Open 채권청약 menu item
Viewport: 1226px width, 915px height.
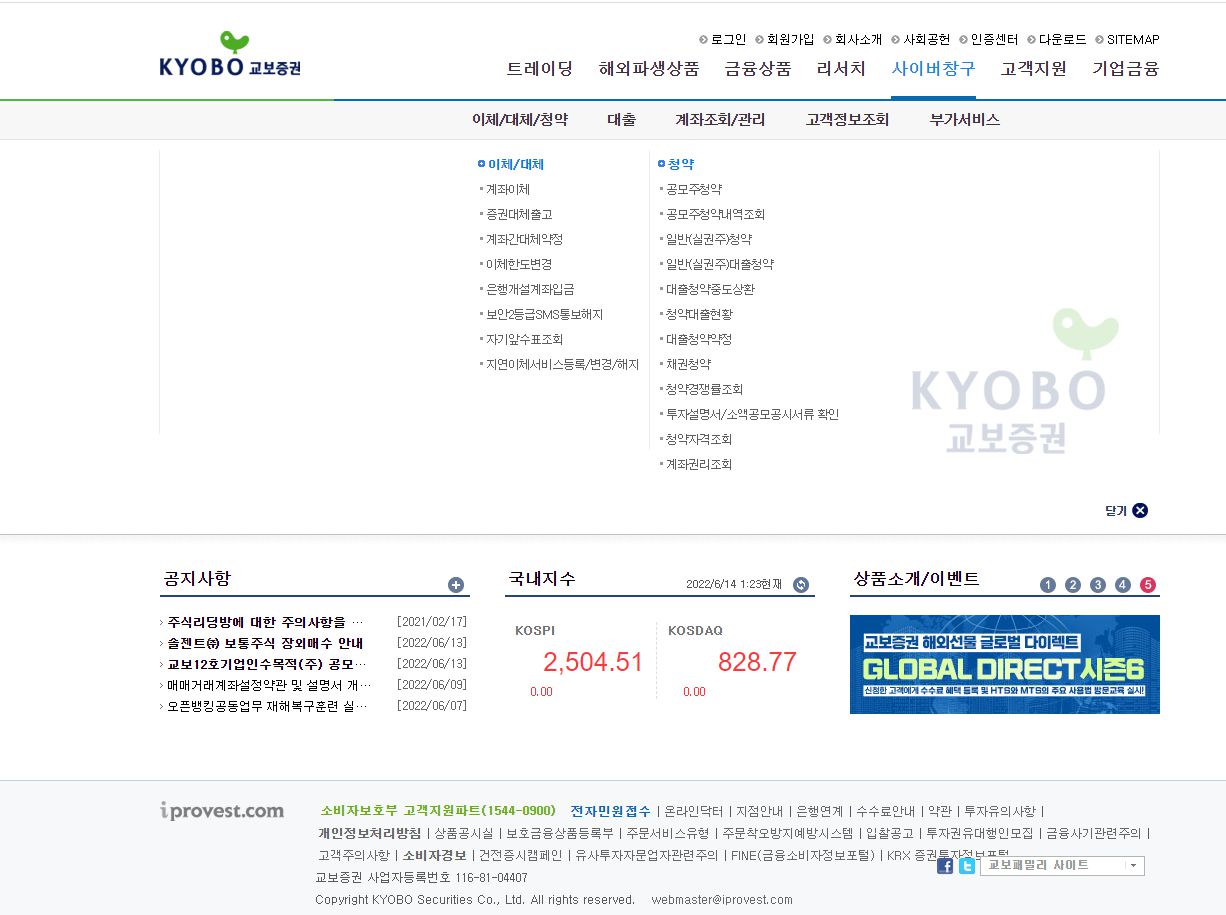click(x=688, y=364)
